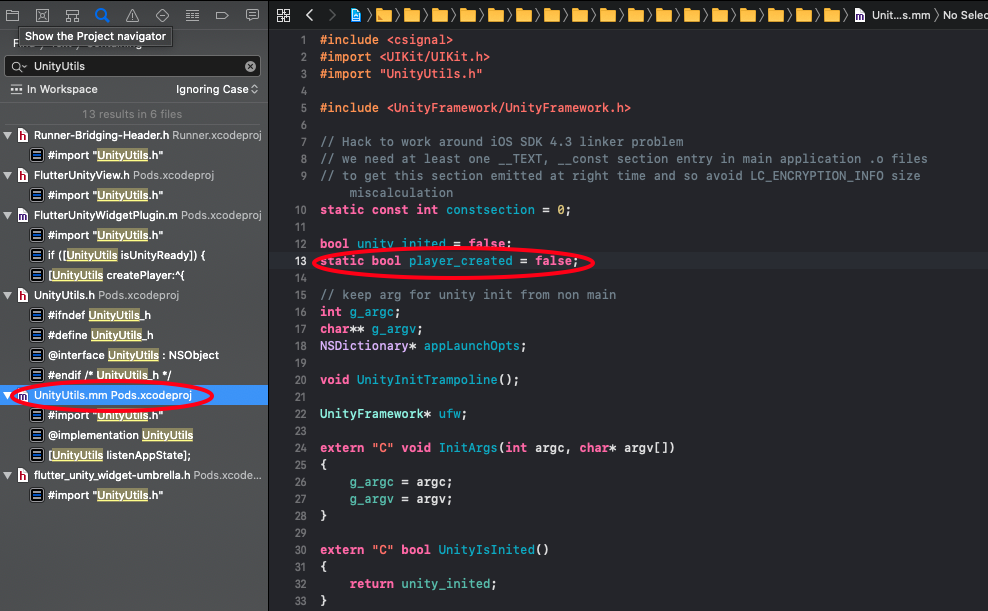Collapse Runner-Bridging-Header.h results
This screenshot has width=988, height=611.
[8, 135]
